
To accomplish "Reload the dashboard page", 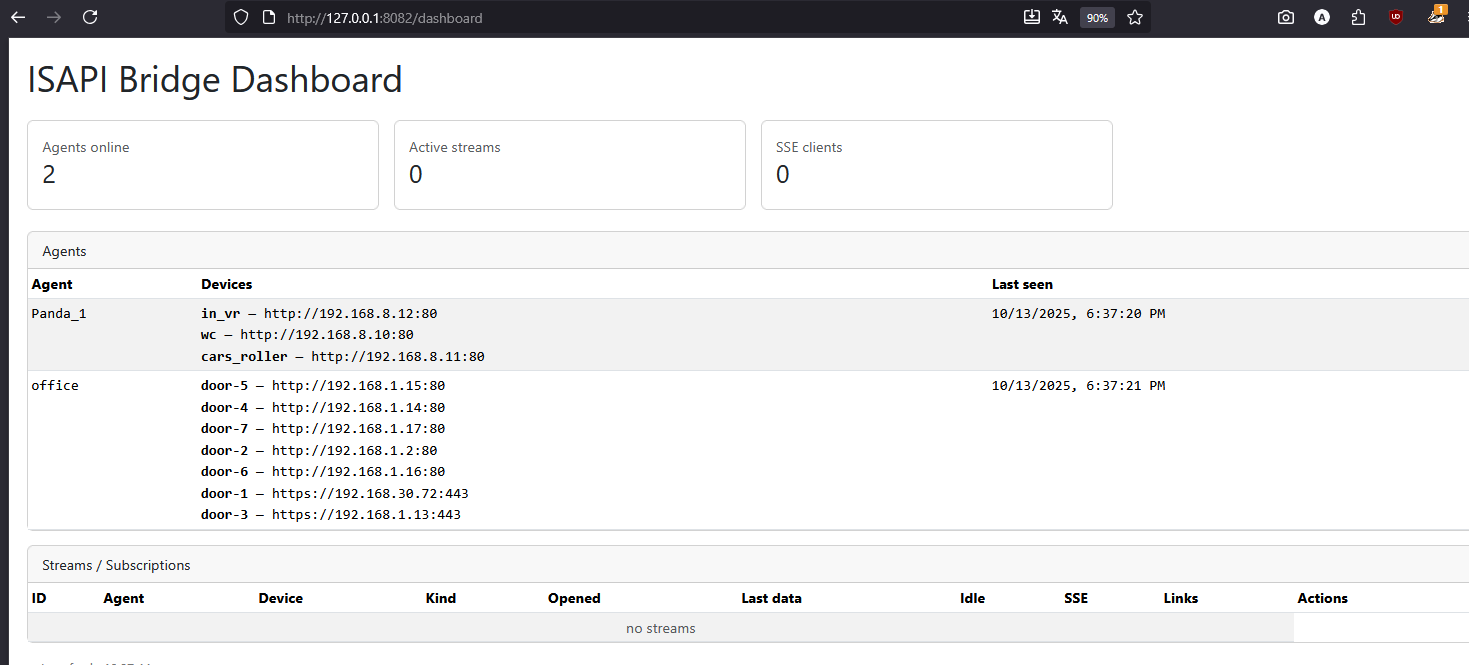I will tap(90, 17).
